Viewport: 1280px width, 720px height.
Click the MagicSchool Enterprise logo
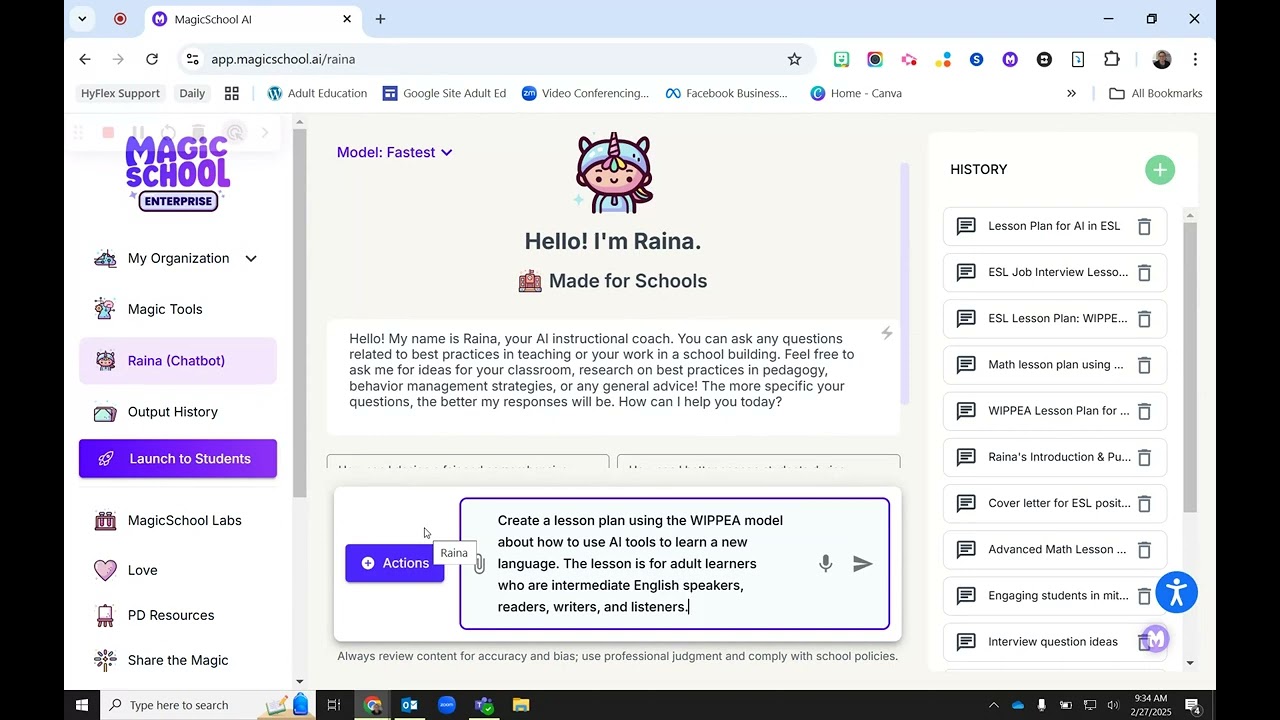[178, 173]
